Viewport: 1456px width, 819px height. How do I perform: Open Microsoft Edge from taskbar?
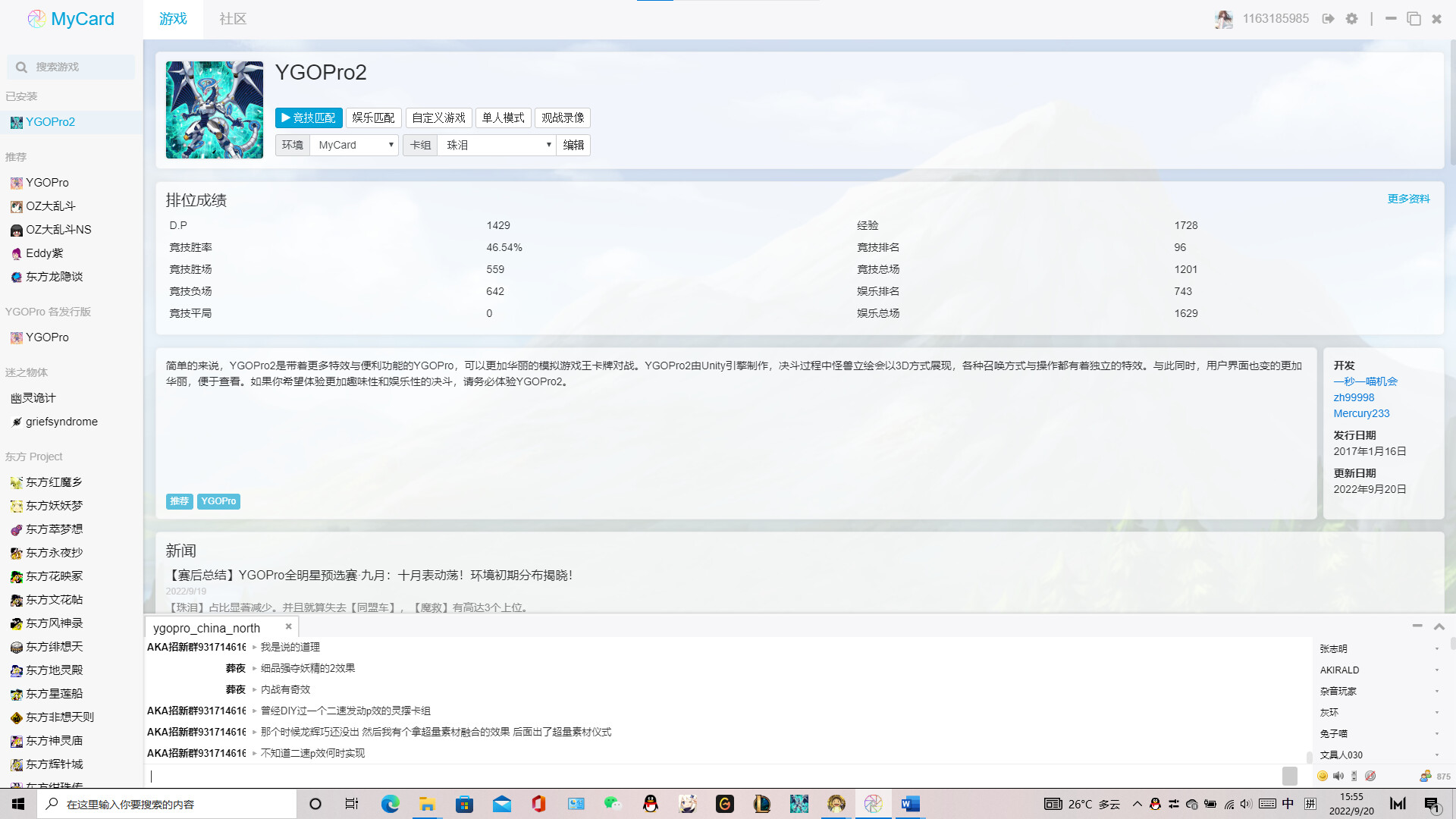(391, 804)
